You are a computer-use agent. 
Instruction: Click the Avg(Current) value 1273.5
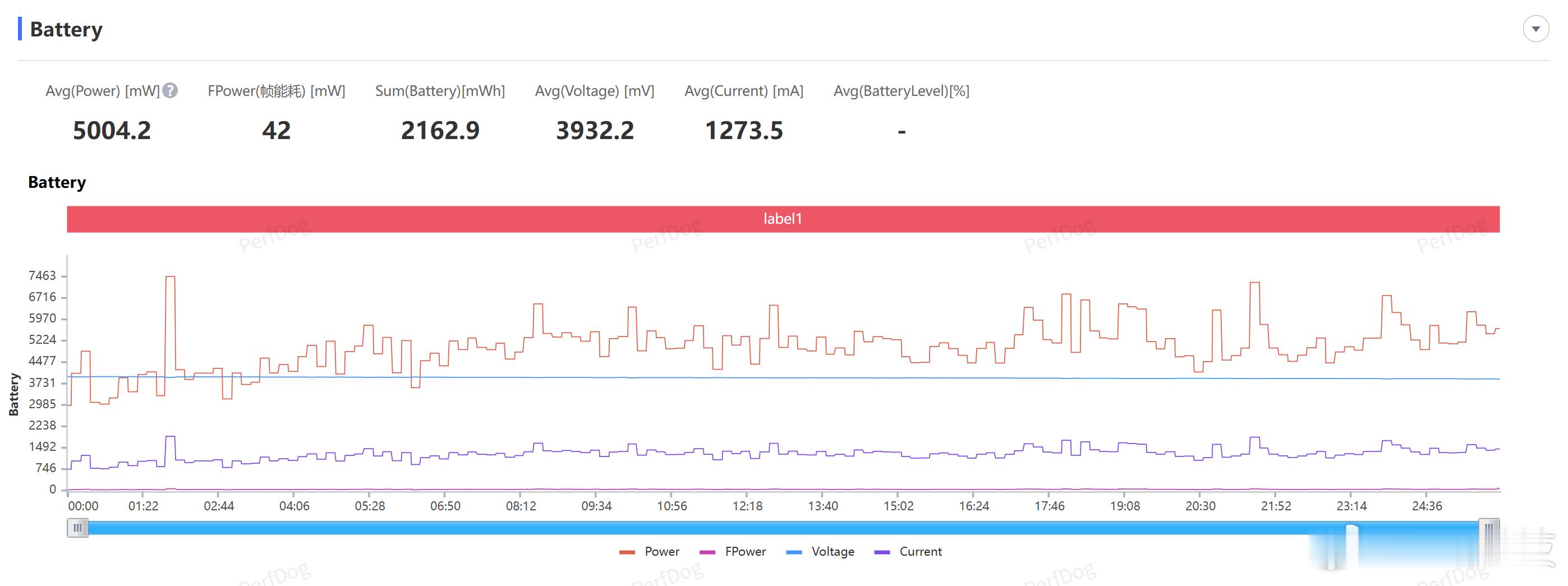744,130
